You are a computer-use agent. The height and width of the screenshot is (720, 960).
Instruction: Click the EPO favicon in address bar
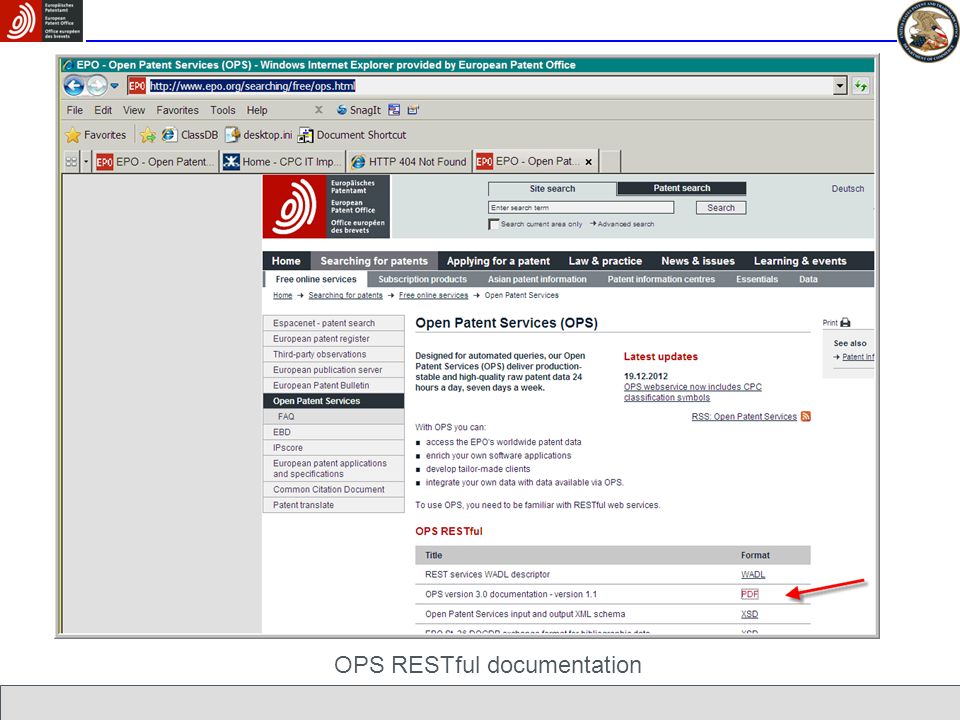pyautogui.click(x=137, y=86)
